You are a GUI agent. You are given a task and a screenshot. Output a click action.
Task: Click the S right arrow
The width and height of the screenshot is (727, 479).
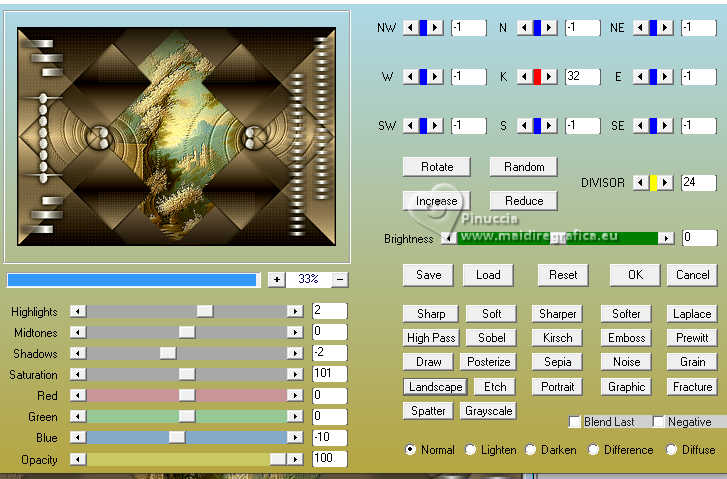[x=549, y=126]
